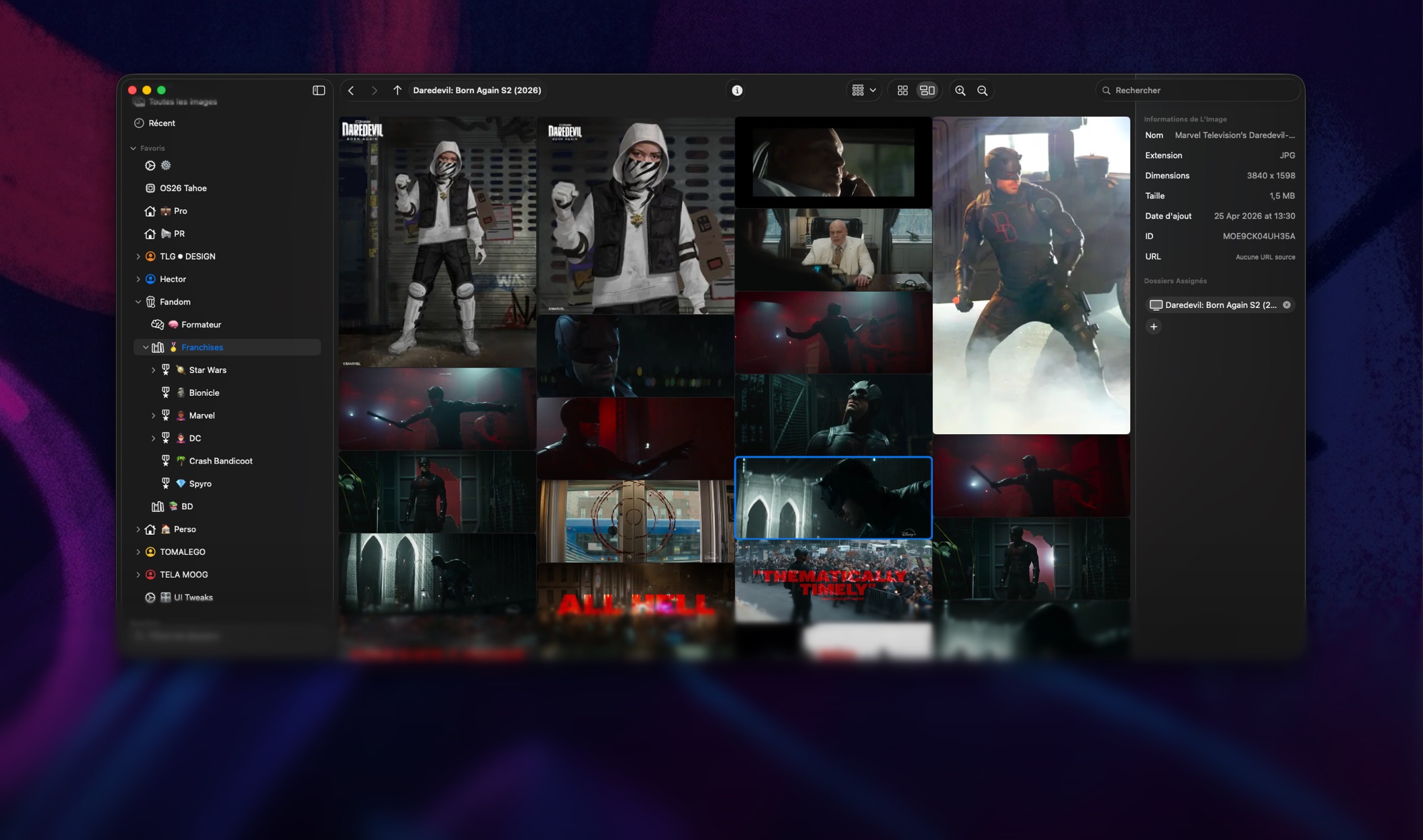Open the layout options dropdown

[x=864, y=90]
